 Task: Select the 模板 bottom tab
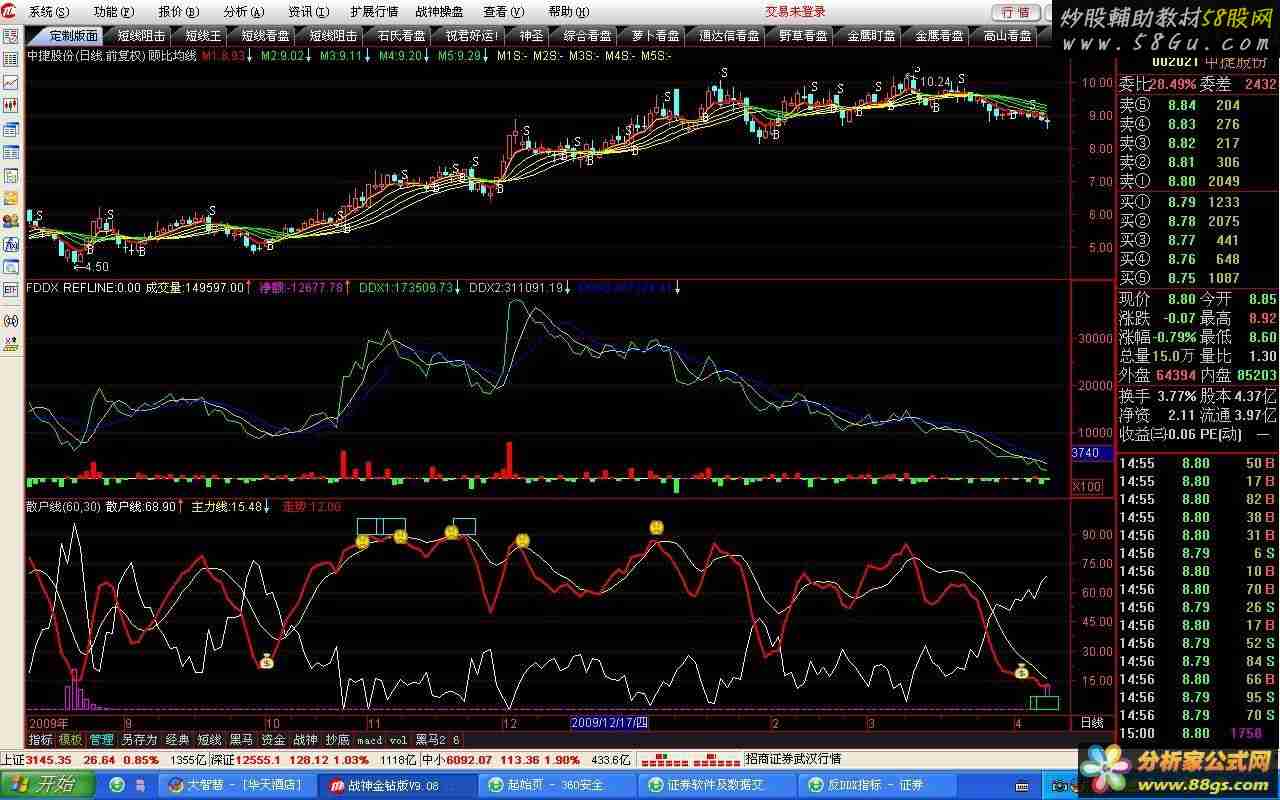coord(70,740)
